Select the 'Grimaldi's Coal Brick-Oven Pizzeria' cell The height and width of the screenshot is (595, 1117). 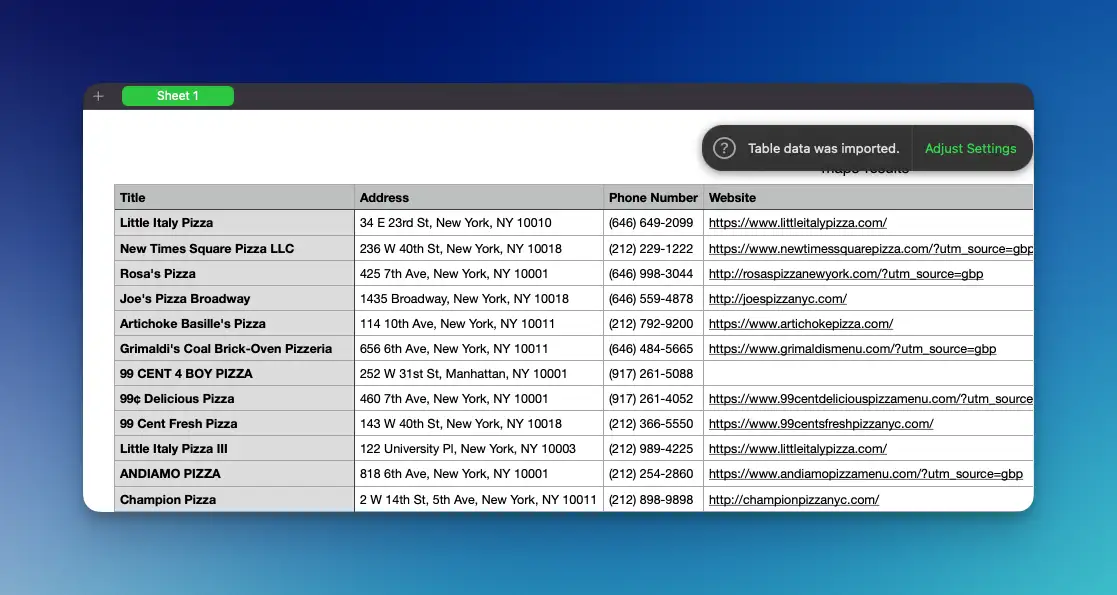click(x=234, y=348)
